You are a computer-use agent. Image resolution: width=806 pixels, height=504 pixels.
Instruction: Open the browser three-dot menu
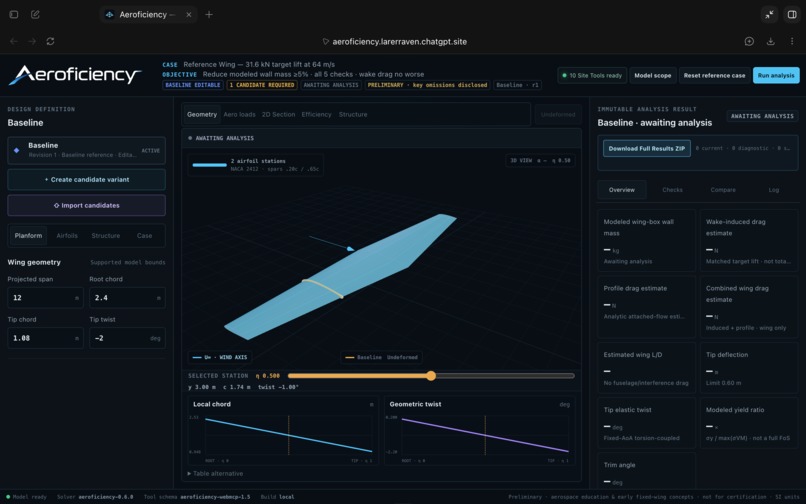792,41
